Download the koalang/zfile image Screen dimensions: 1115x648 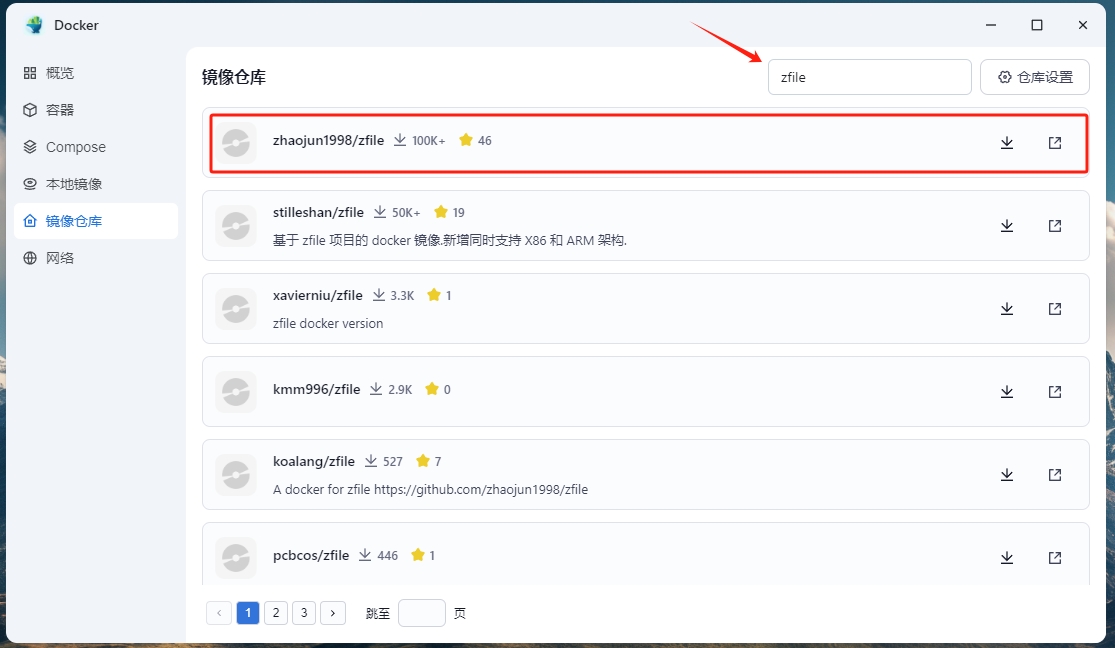pos(1007,474)
